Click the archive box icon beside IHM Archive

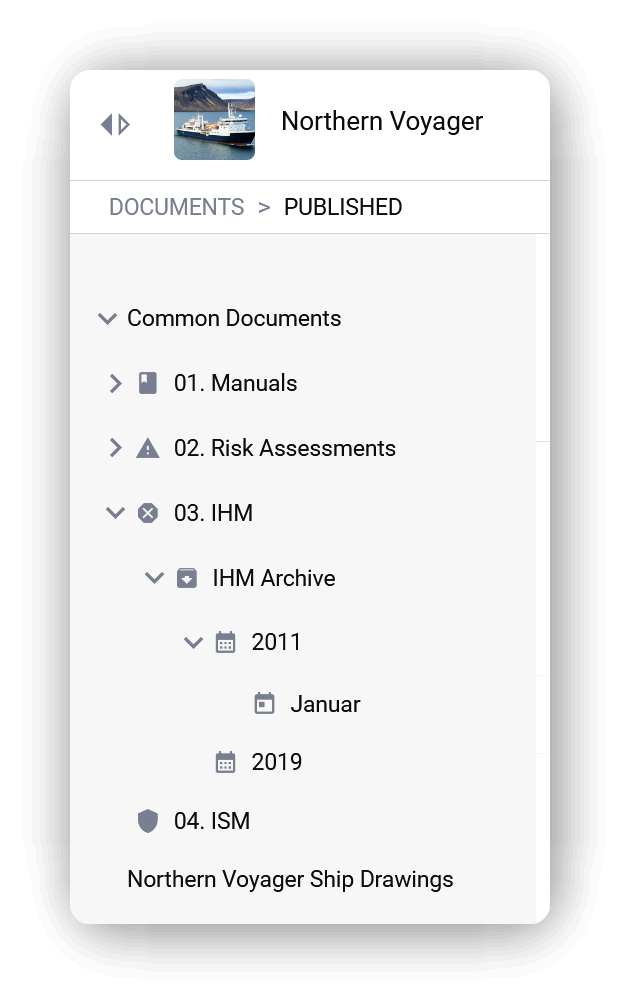tap(187, 578)
